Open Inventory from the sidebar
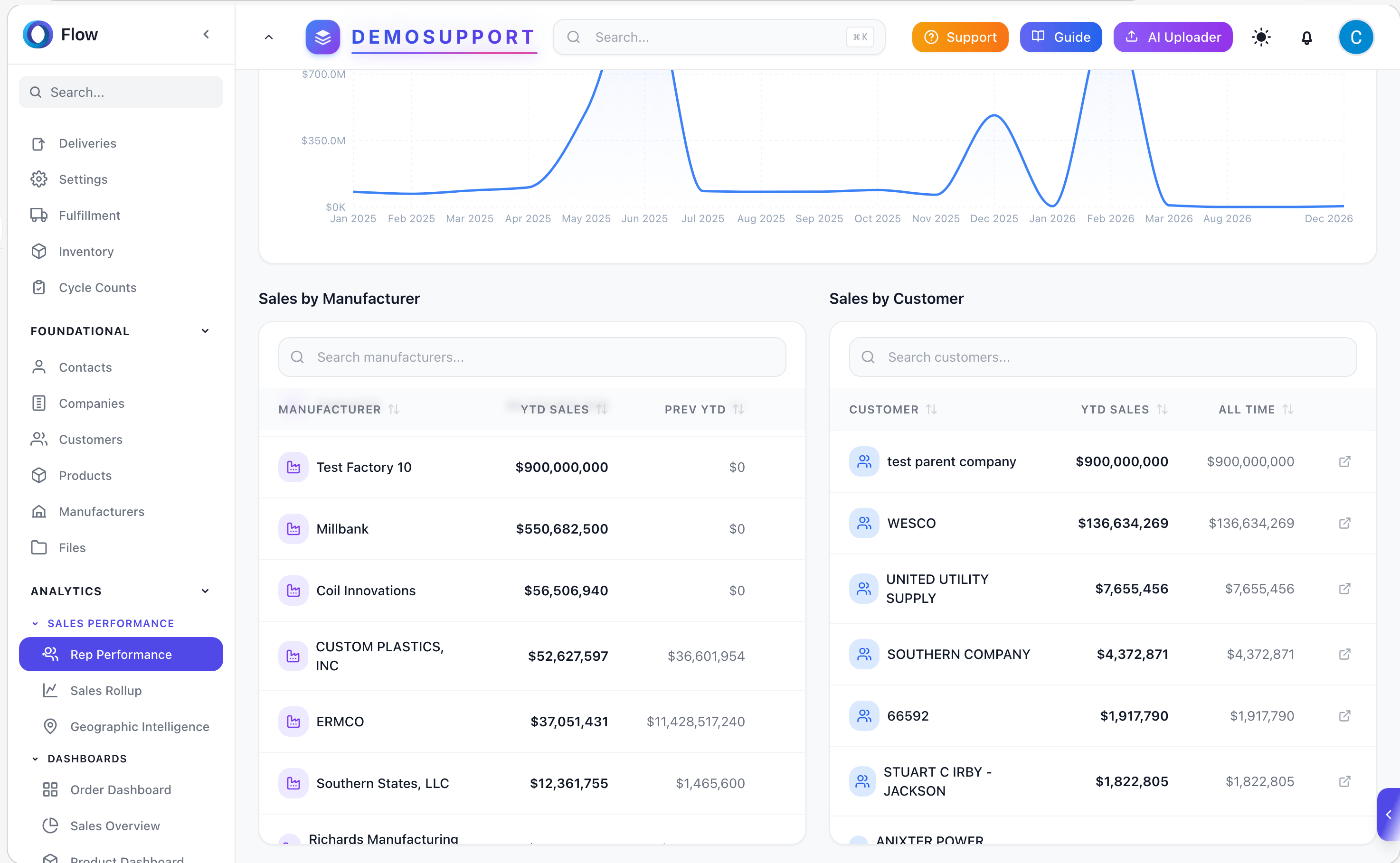The image size is (1400, 863). tap(86, 251)
